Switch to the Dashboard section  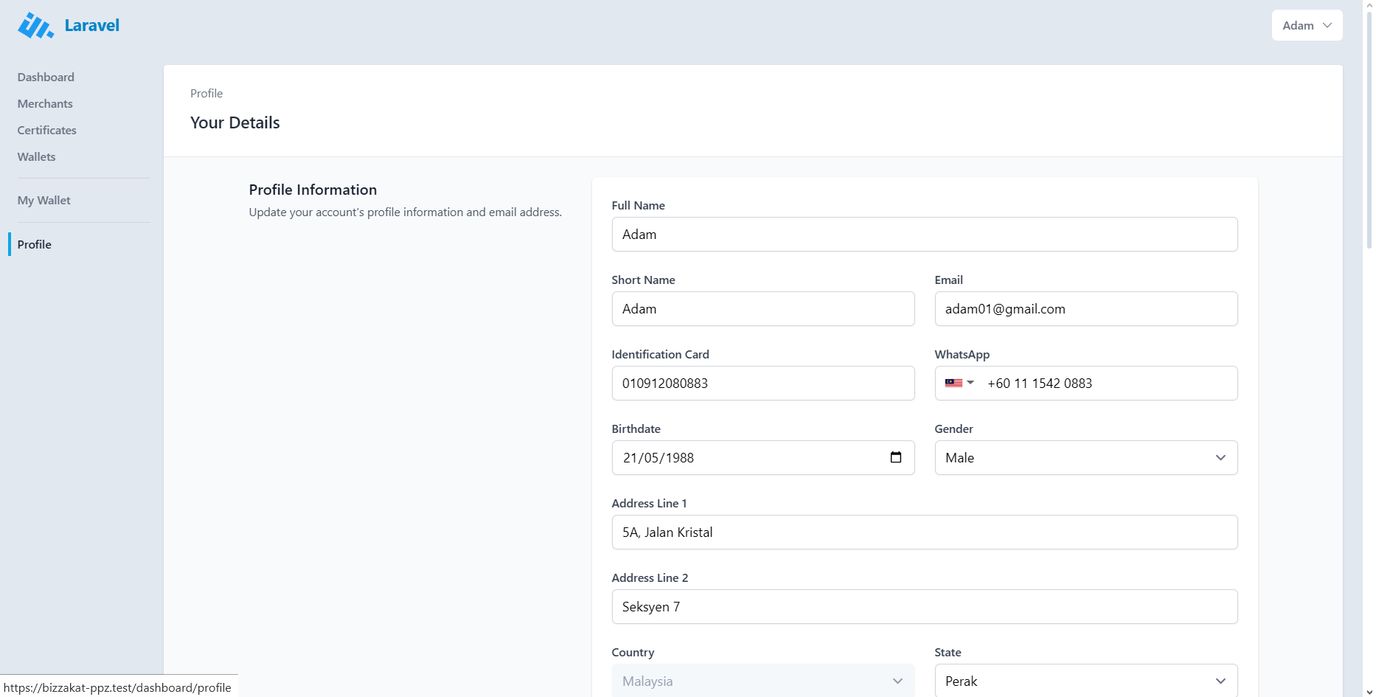45,76
